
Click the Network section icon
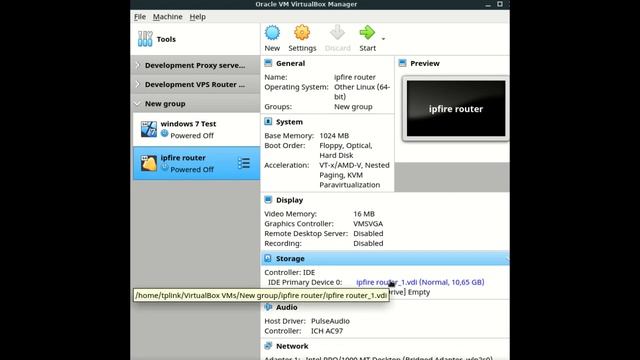268,346
